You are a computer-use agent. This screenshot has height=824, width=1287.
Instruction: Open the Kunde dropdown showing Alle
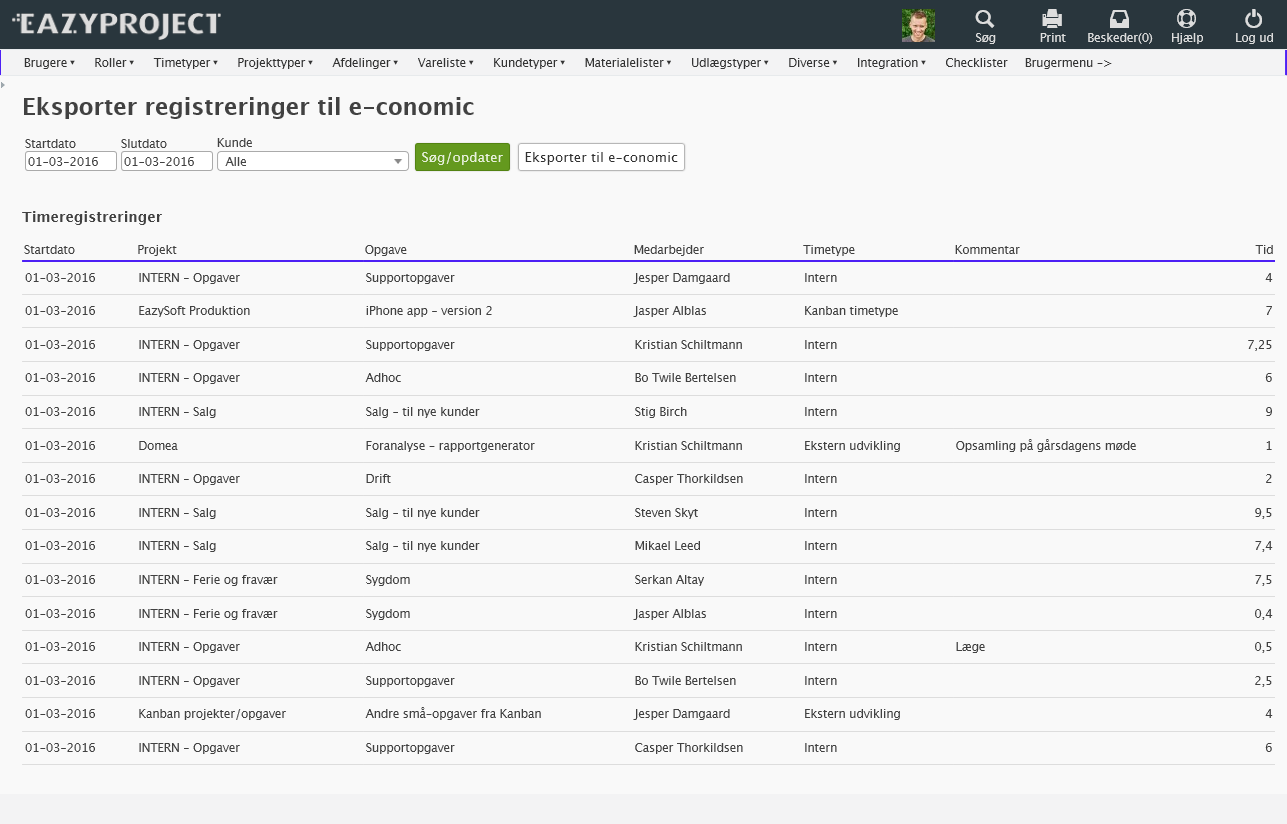click(312, 161)
